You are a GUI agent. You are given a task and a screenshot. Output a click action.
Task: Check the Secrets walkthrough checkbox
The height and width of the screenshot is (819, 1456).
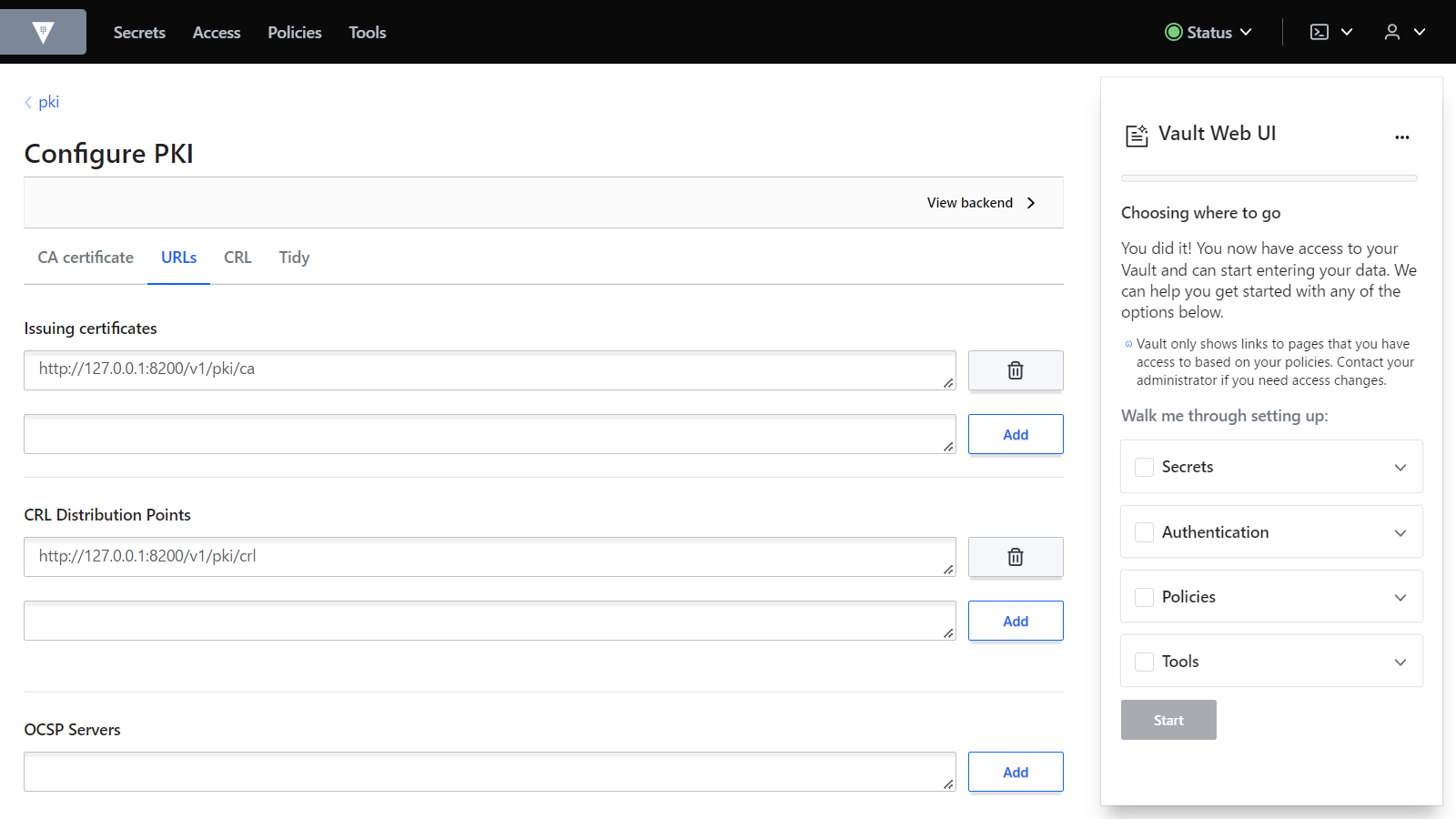tap(1145, 467)
